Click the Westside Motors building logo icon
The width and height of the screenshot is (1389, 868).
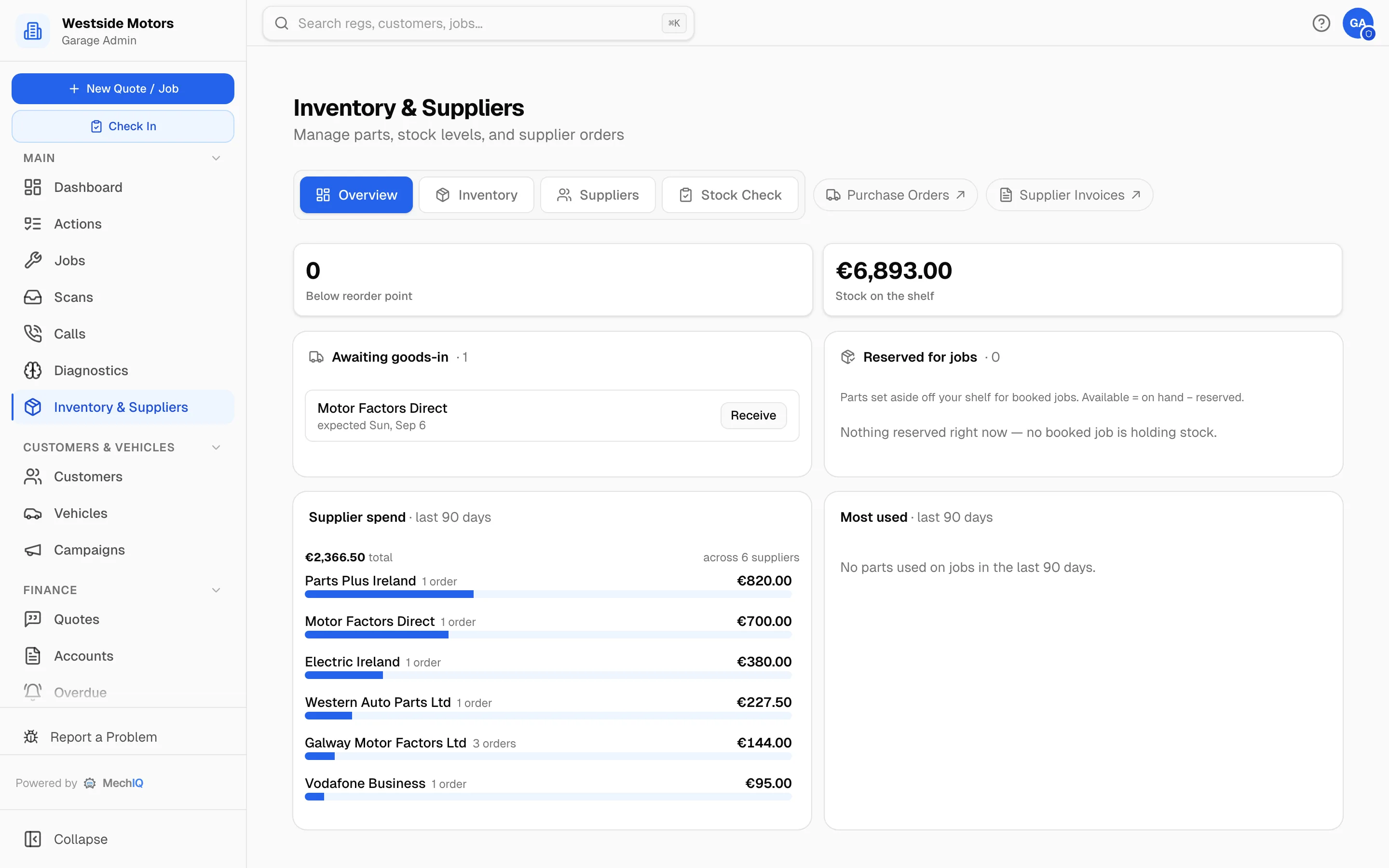pos(33,31)
